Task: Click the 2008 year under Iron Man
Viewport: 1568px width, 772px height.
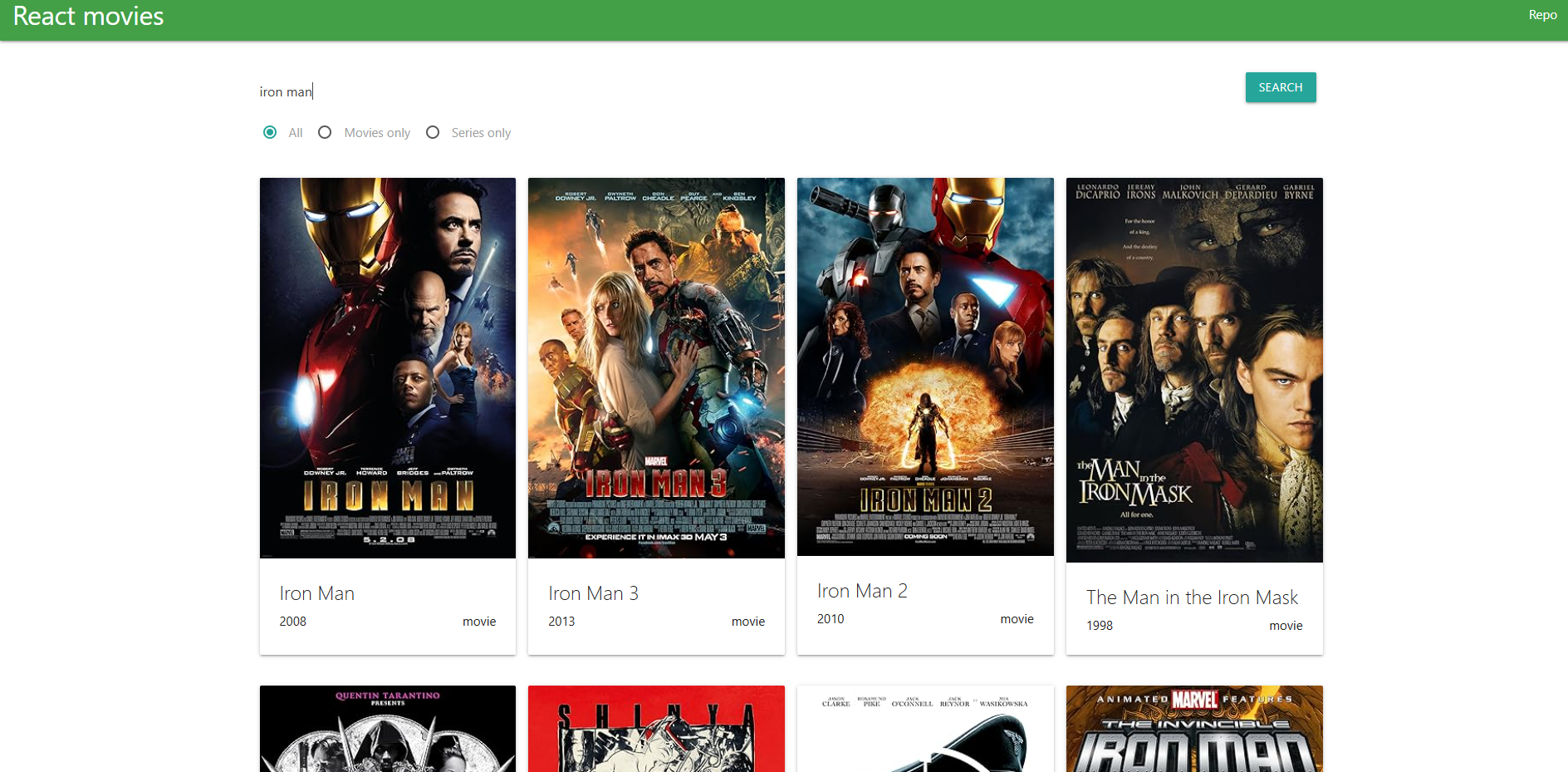Action: [x=292, y=621]
